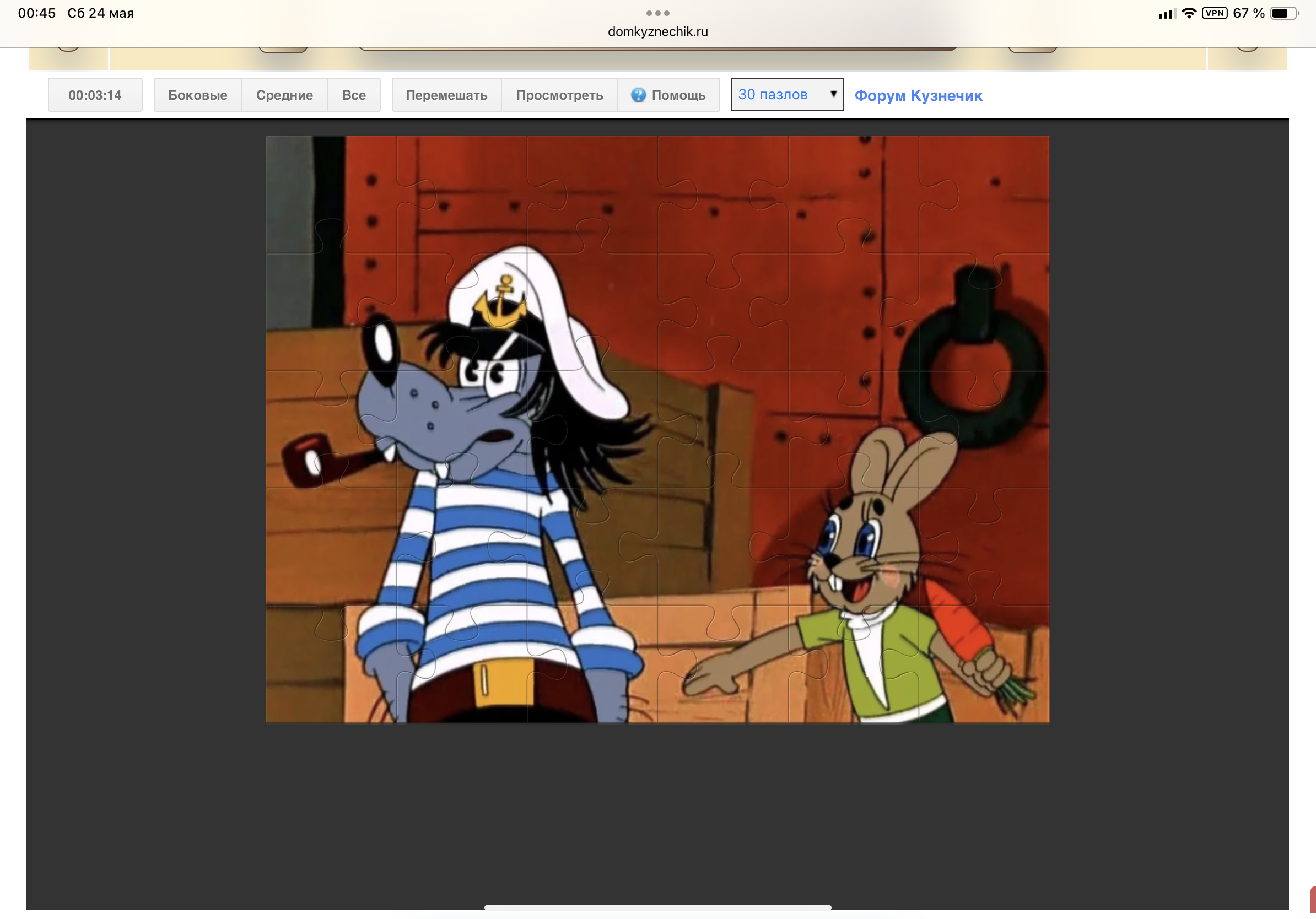1316x919 pixels.
Task: Tap the VPN status indicator
Action: [1215, 13]
